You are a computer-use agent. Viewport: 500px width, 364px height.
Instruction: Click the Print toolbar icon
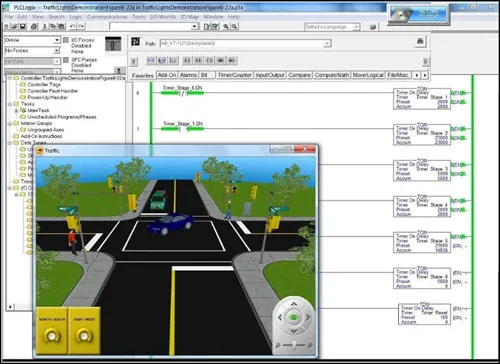click(34, 26)
